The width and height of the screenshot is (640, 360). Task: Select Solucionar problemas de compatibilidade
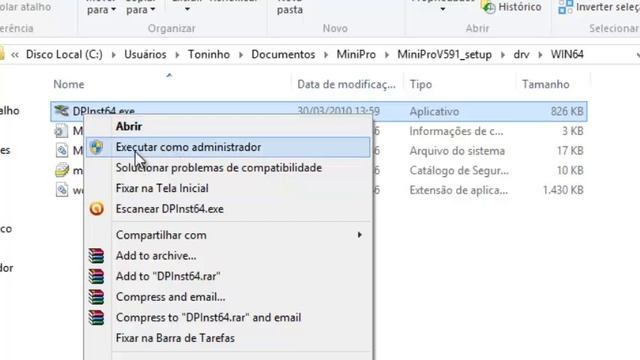tap(228, 168)
